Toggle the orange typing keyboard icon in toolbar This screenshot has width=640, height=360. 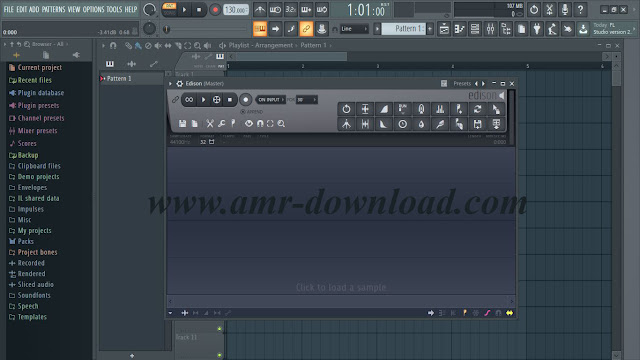pyautogui.click(x=260, y=29)
